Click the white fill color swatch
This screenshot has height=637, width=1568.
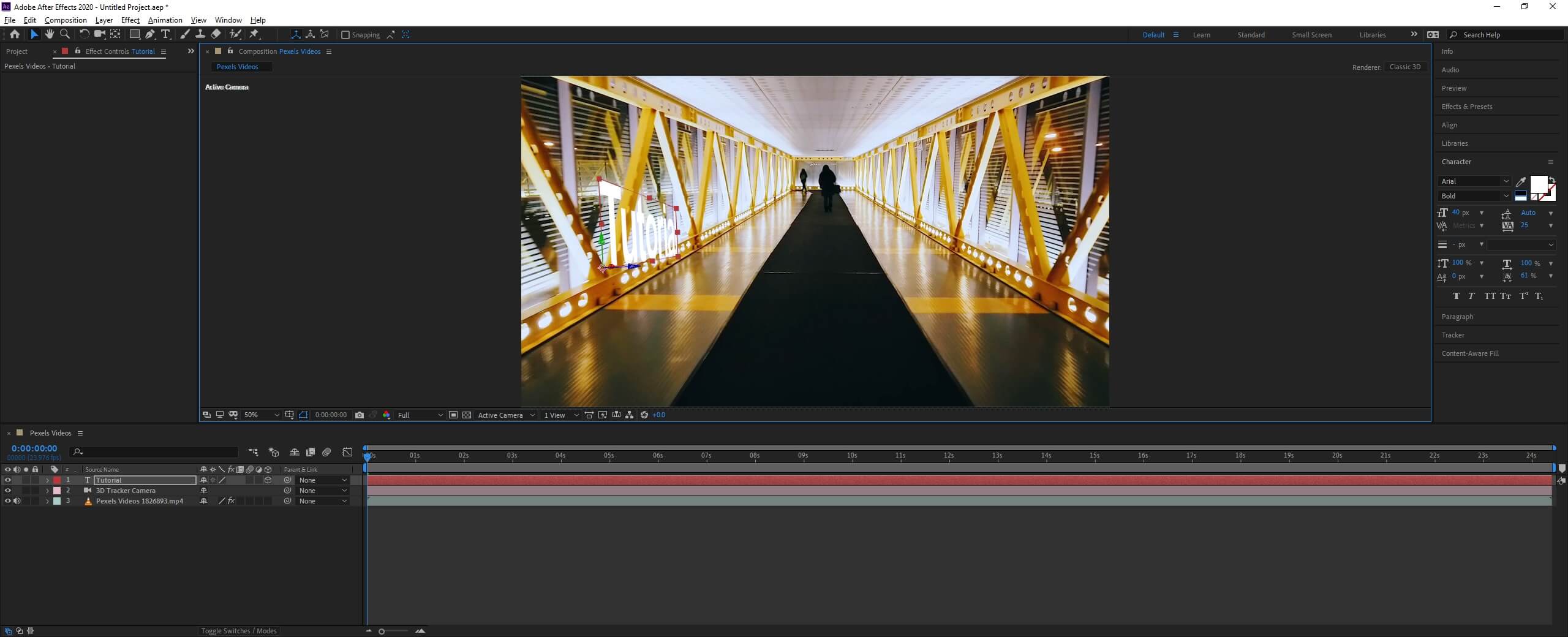point(1538,184)
